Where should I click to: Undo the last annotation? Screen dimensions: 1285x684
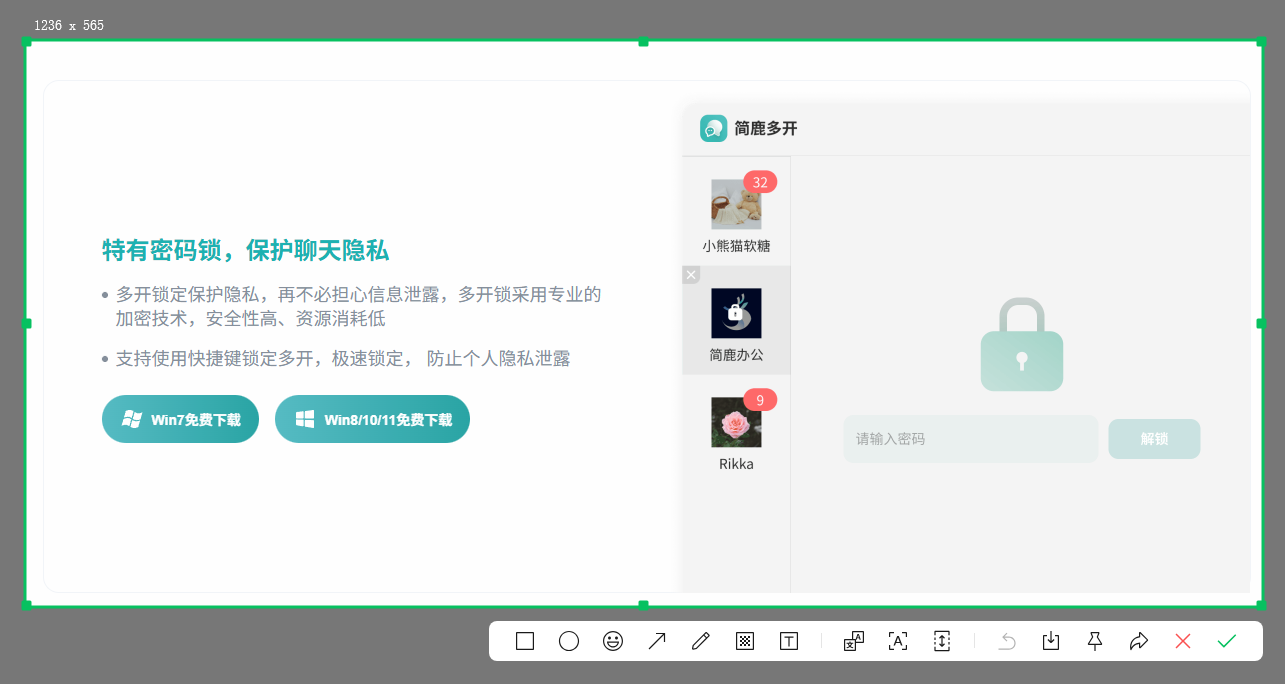pyautogui.click(x=1006, y=641)
